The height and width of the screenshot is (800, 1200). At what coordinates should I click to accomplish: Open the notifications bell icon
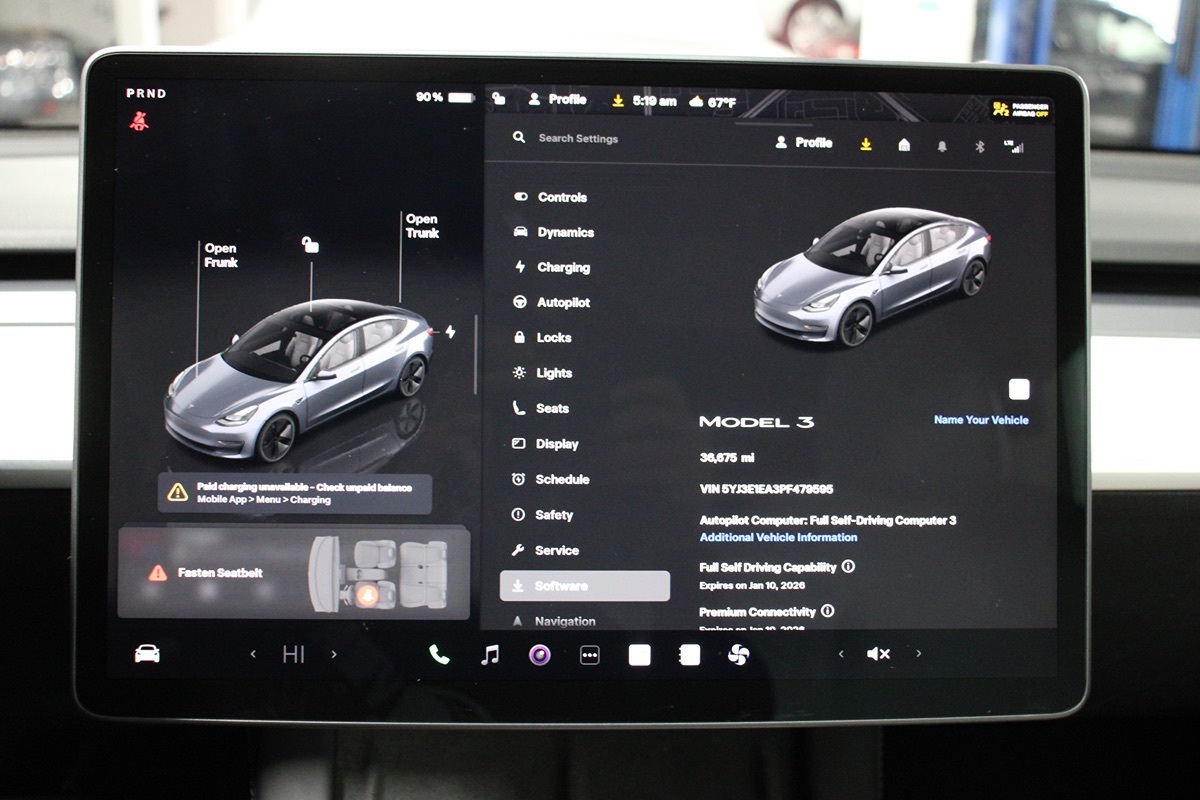pyautogui.click(x=943, y=145)
